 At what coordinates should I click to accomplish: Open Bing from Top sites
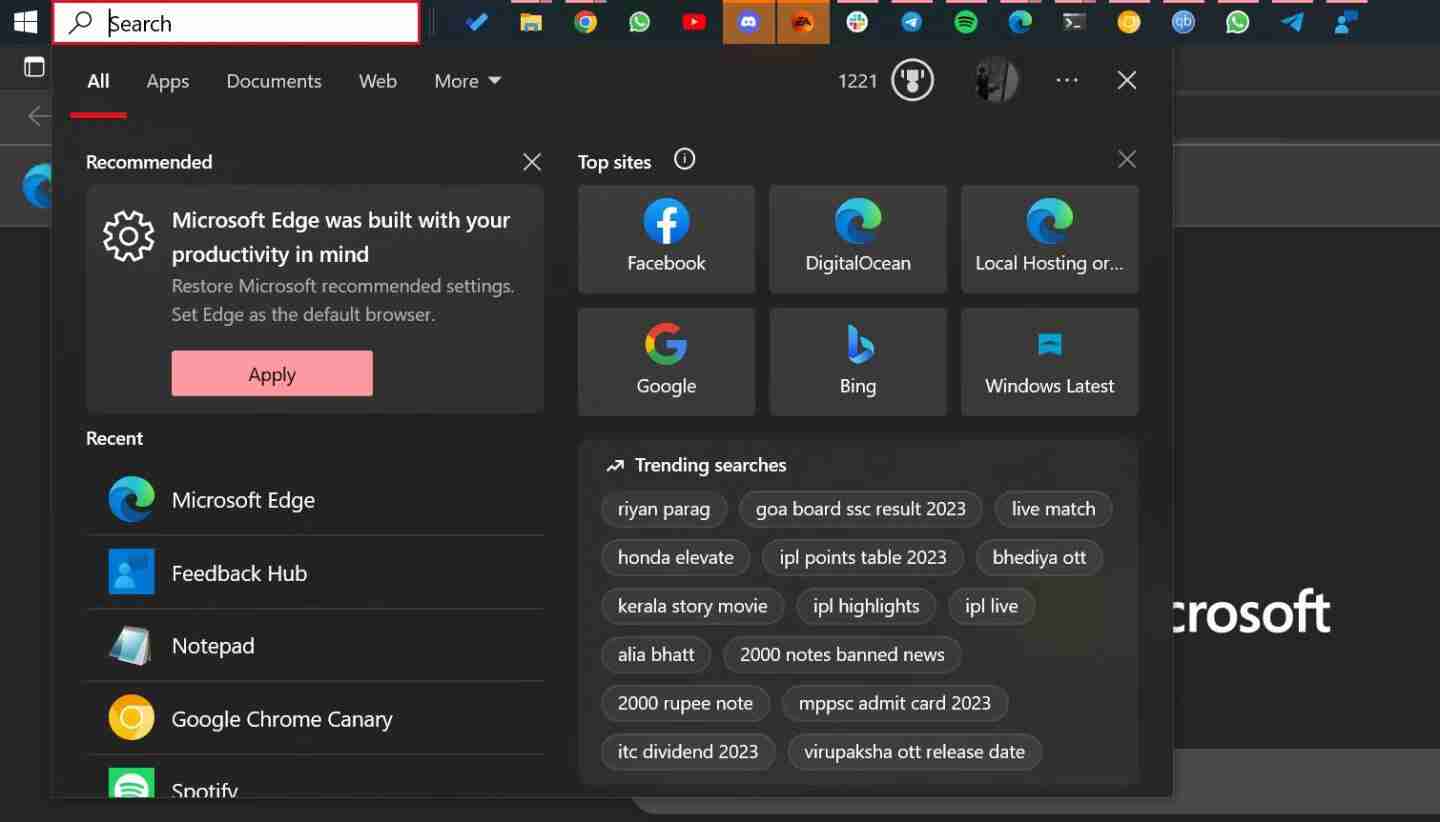tap(857, 360)
